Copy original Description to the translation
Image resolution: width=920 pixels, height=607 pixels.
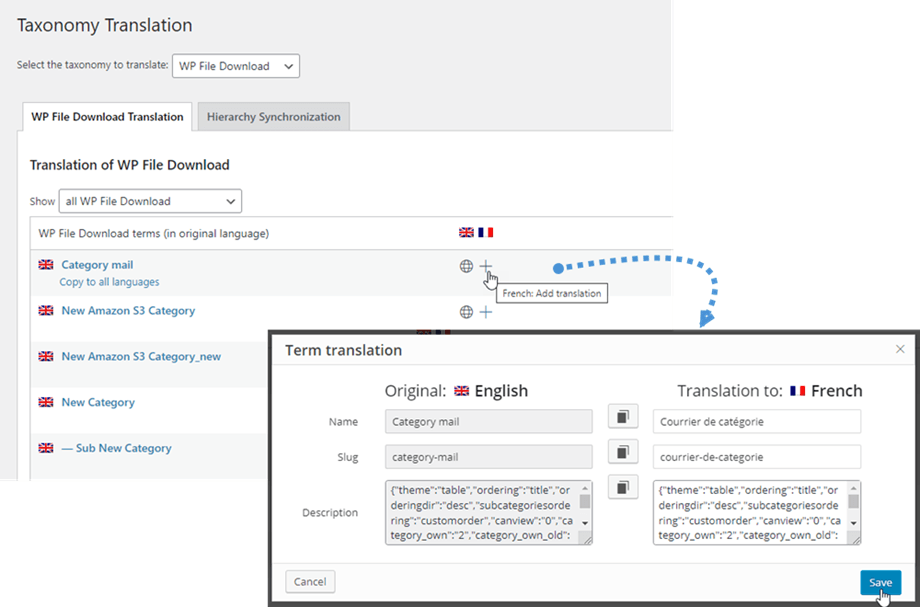pos(622,488)
